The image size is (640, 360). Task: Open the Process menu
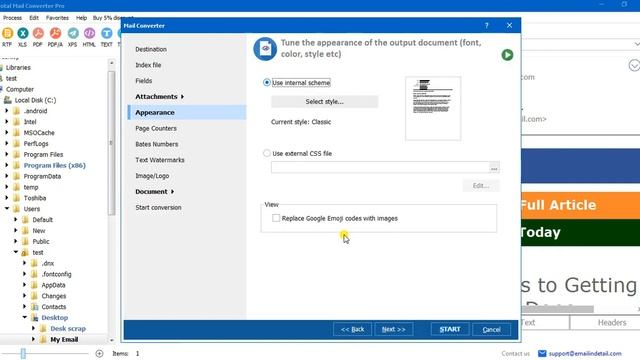pos(12,18)
